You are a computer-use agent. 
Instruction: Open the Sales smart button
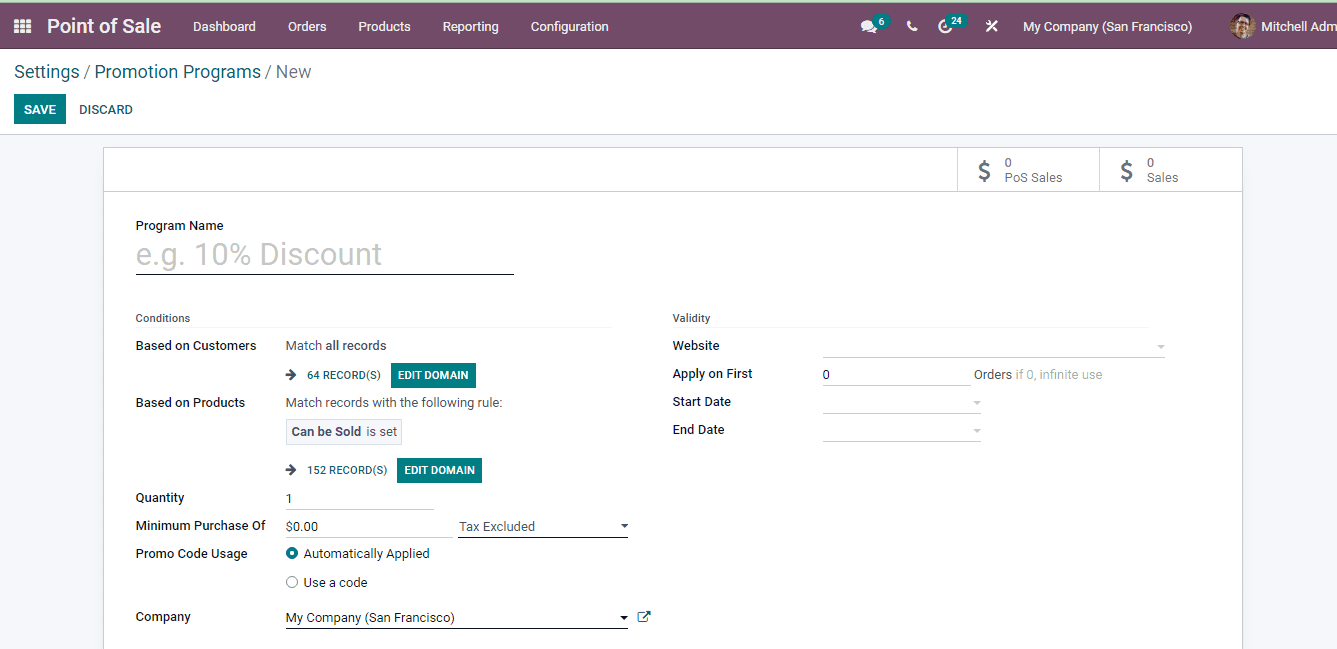[1168, 169]
